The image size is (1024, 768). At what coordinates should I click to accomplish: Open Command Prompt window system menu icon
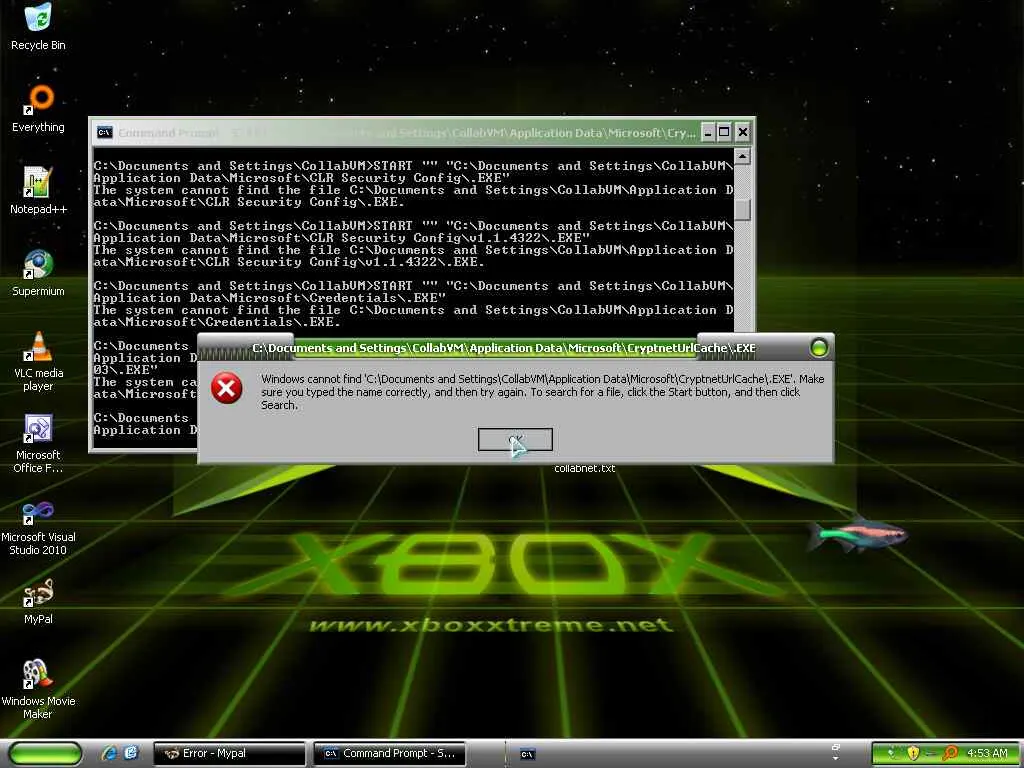tap(104, 133)
